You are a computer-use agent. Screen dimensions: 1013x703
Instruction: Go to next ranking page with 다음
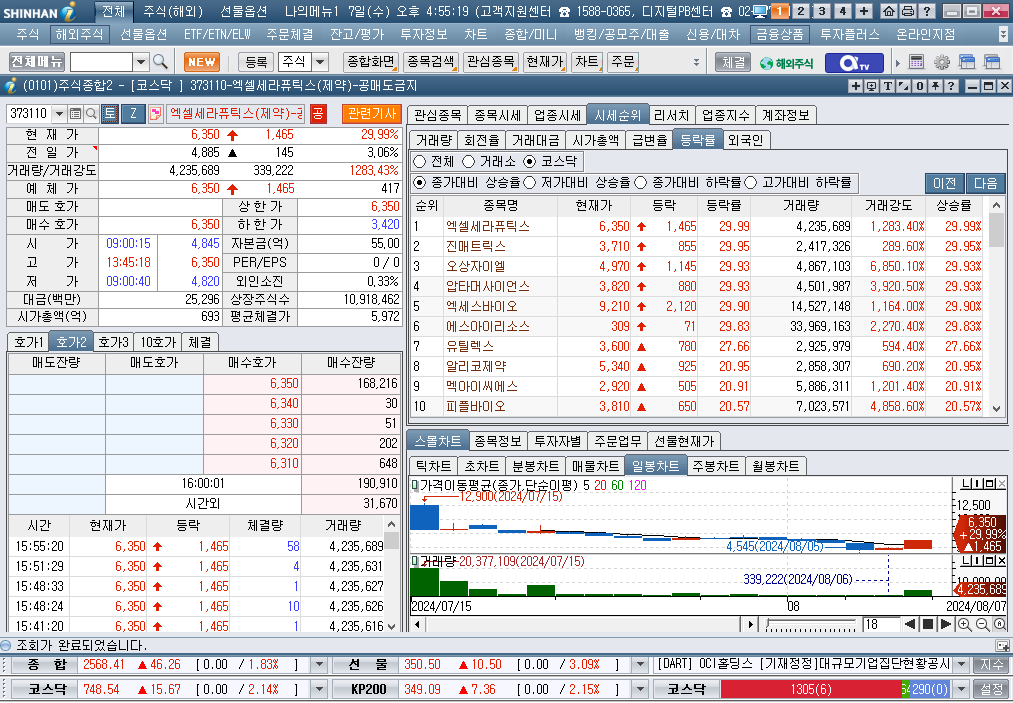pyautogui.click(x=986, y=183)
